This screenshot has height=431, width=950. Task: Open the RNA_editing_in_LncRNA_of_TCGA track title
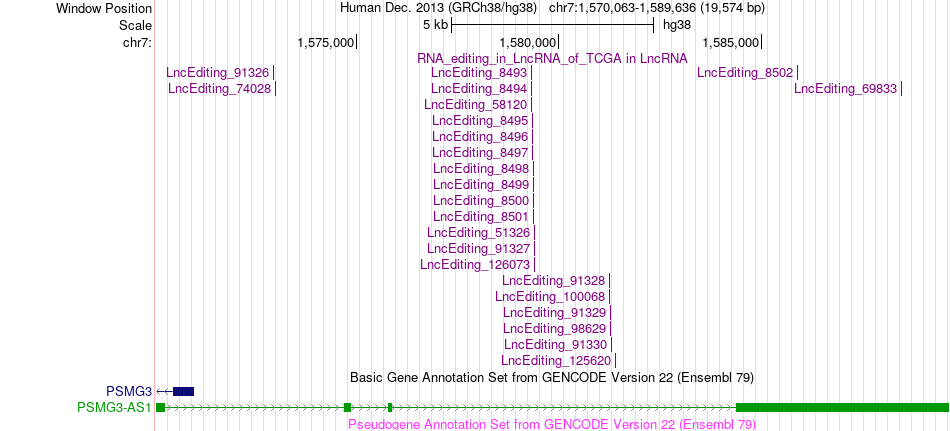(552, 59)
